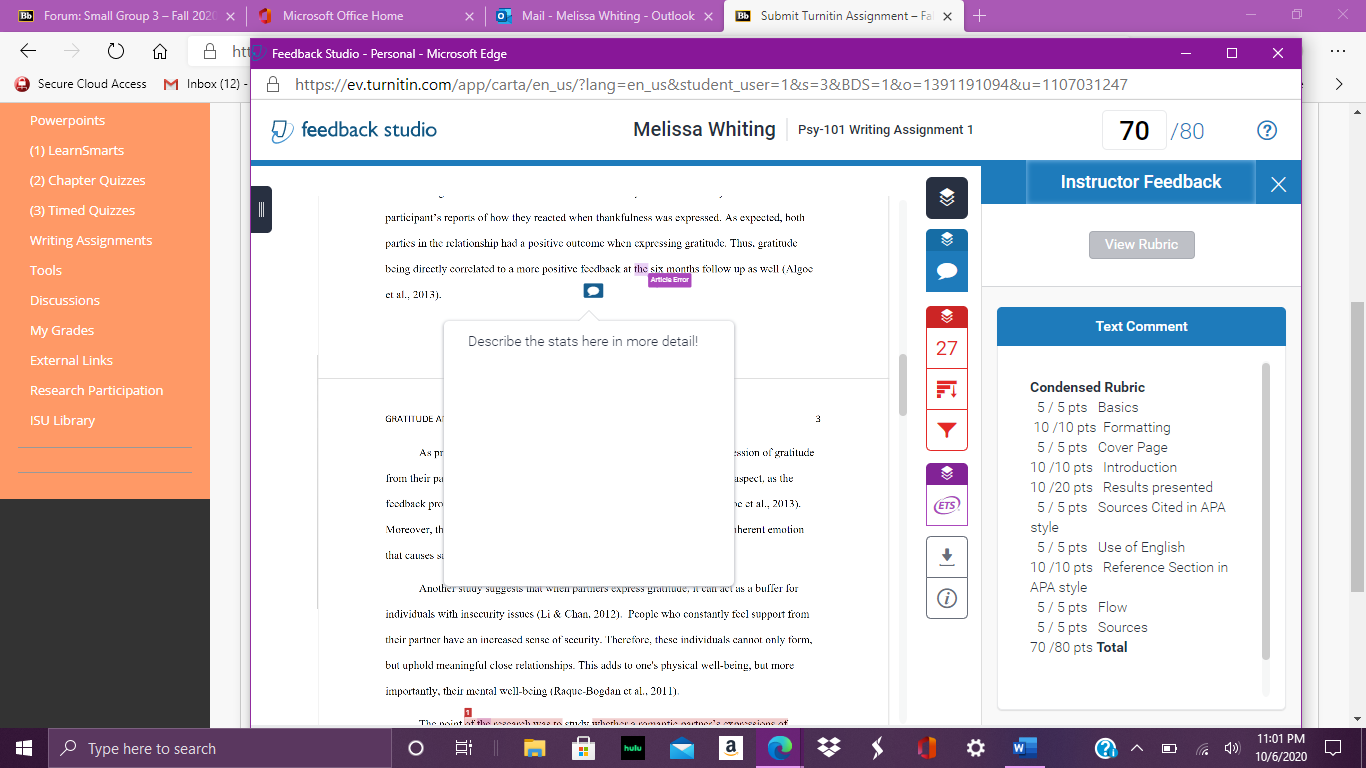Switch to Microsoft Office Home tab
Image resolution: width=1366 pixels, height=768 pixels.
click(366, 16)
